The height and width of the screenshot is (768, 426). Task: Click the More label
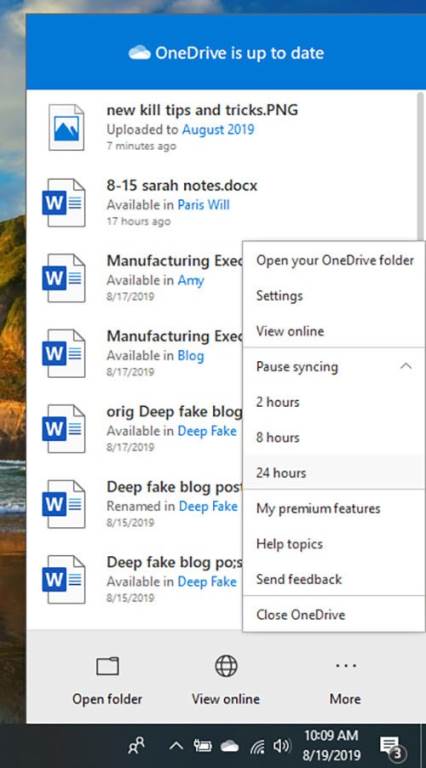click(x=345, y=699)
